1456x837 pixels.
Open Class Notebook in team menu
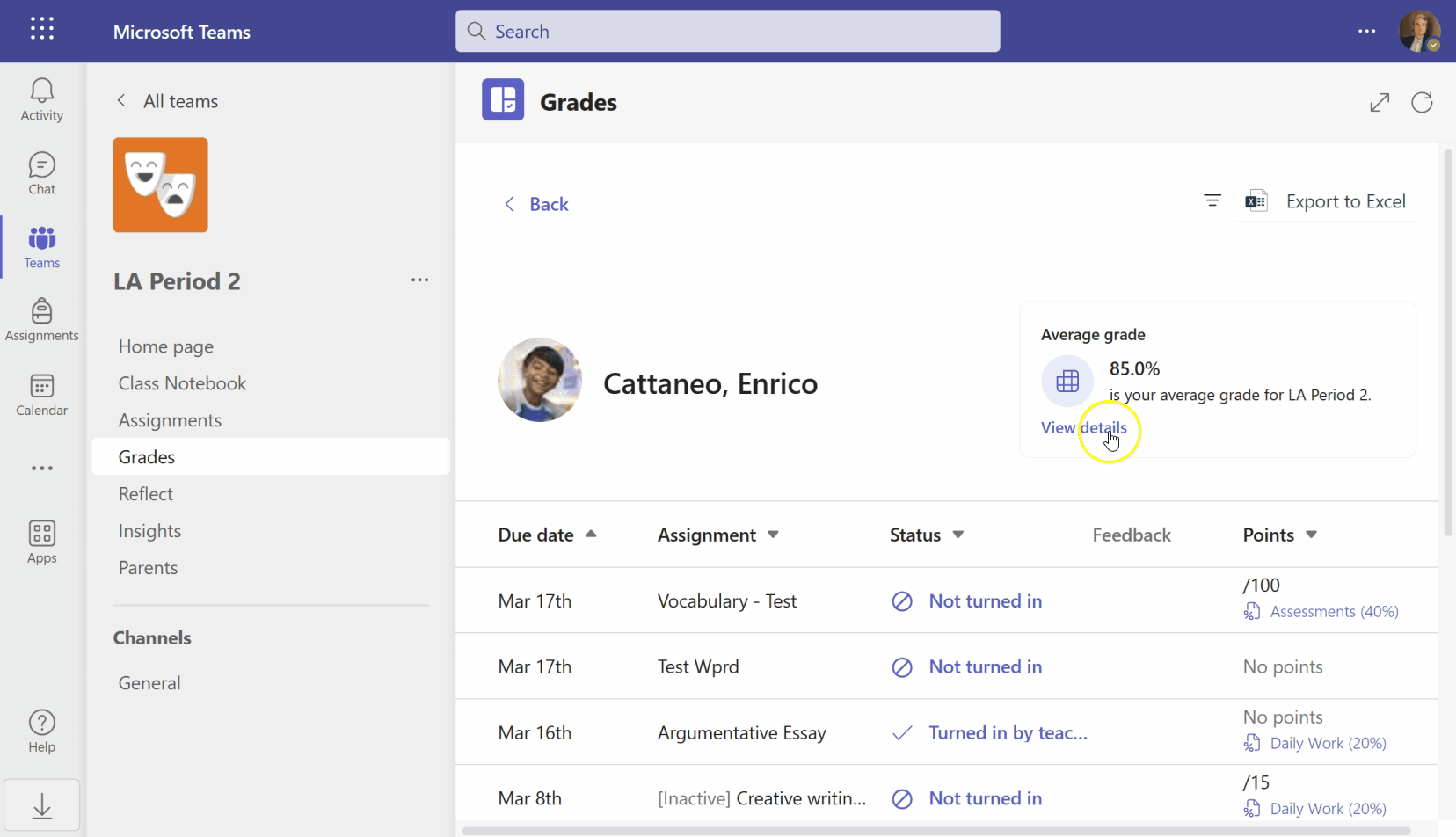[x=182, y=383]
